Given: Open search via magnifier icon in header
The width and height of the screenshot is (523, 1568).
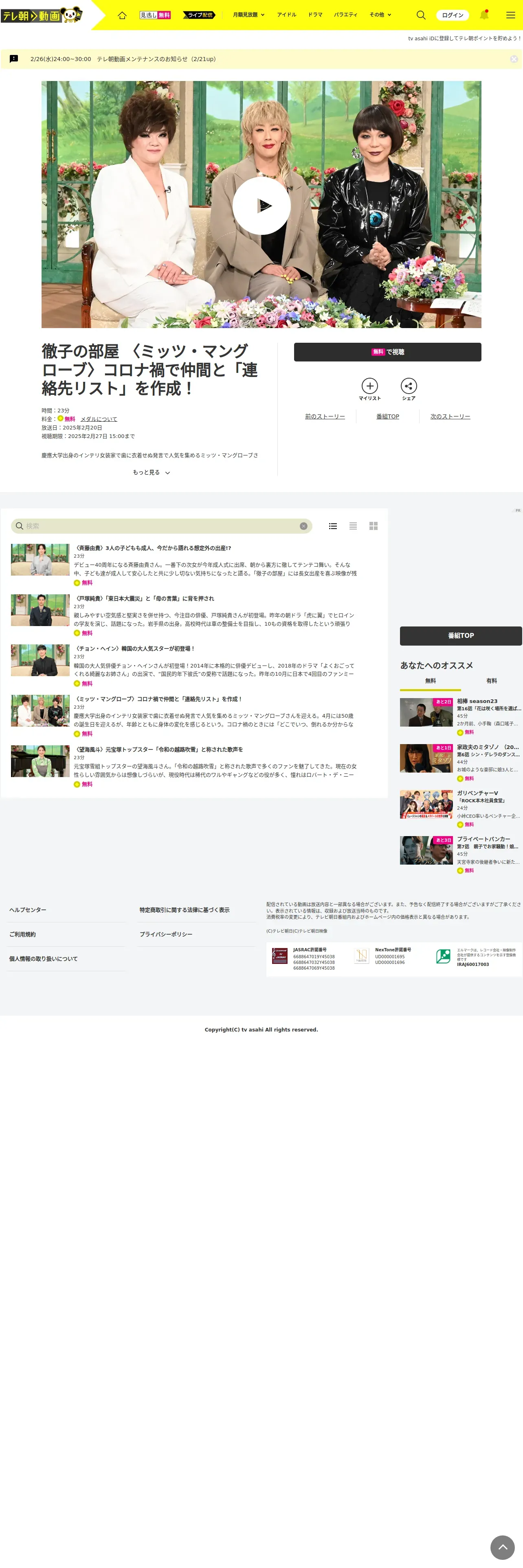Looking at the screenshot, I should (421, 15).
